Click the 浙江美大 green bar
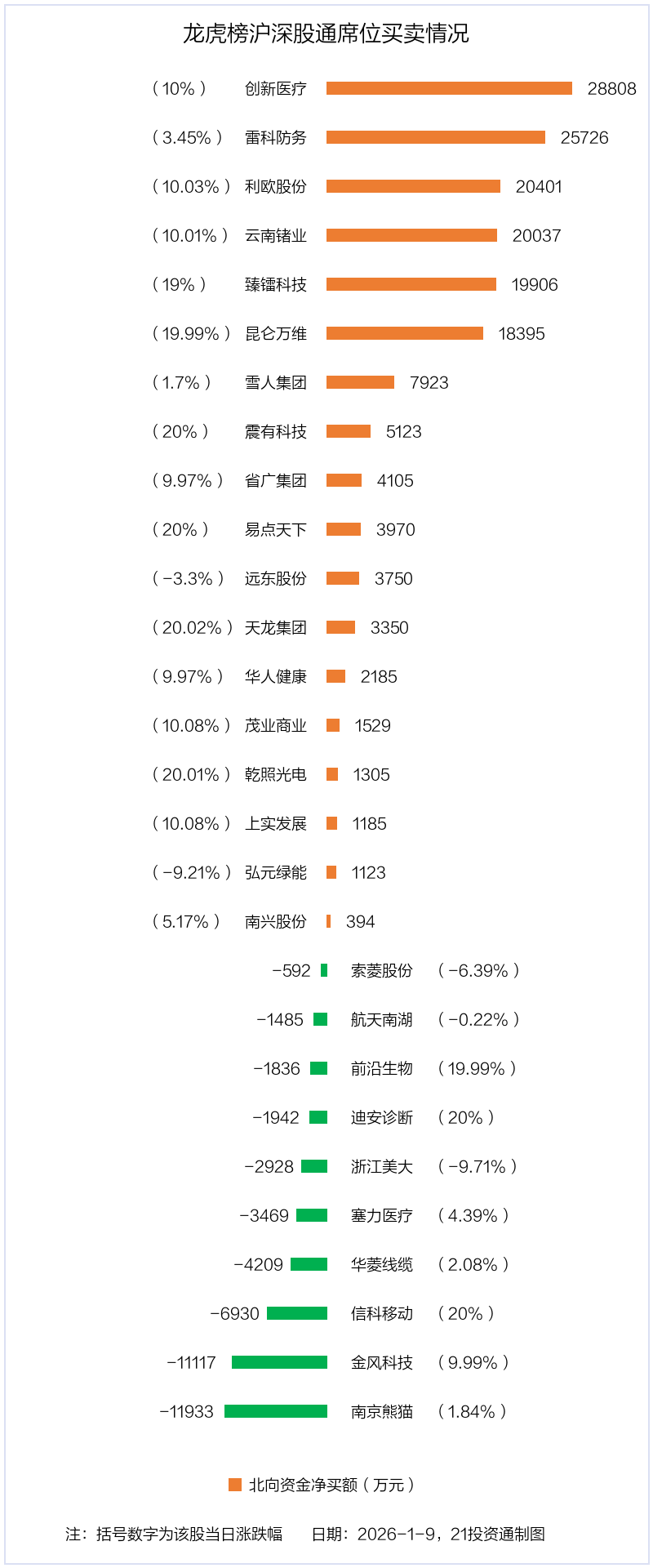653x1568 pixels. pyautogui.click(x=314, y=1166)
